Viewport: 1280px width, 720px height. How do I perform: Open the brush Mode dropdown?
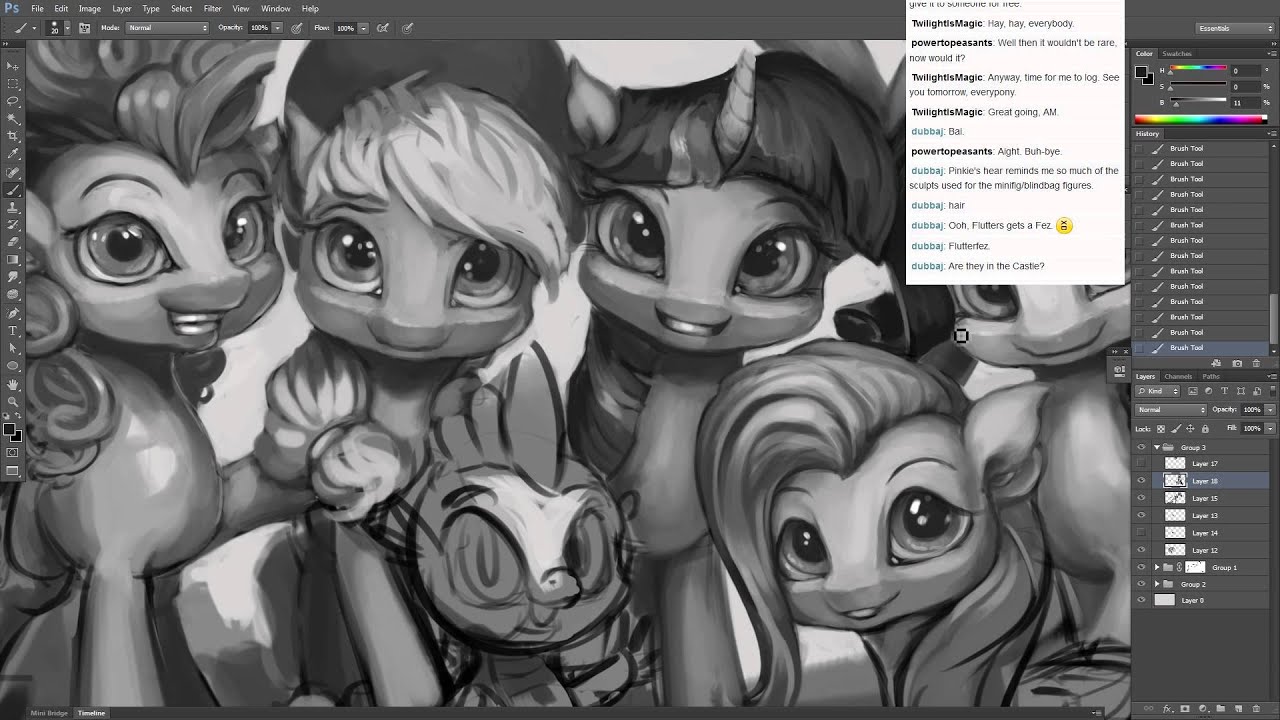pos(168,28)
